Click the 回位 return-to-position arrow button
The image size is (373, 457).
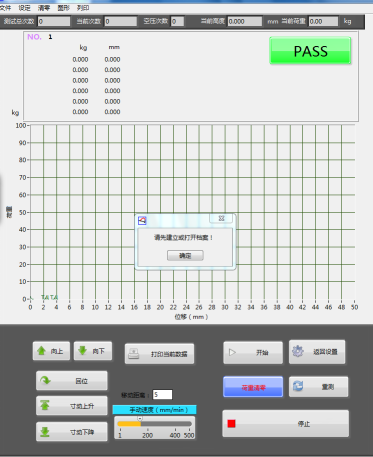pyautogui.click(x=72, y=381)
